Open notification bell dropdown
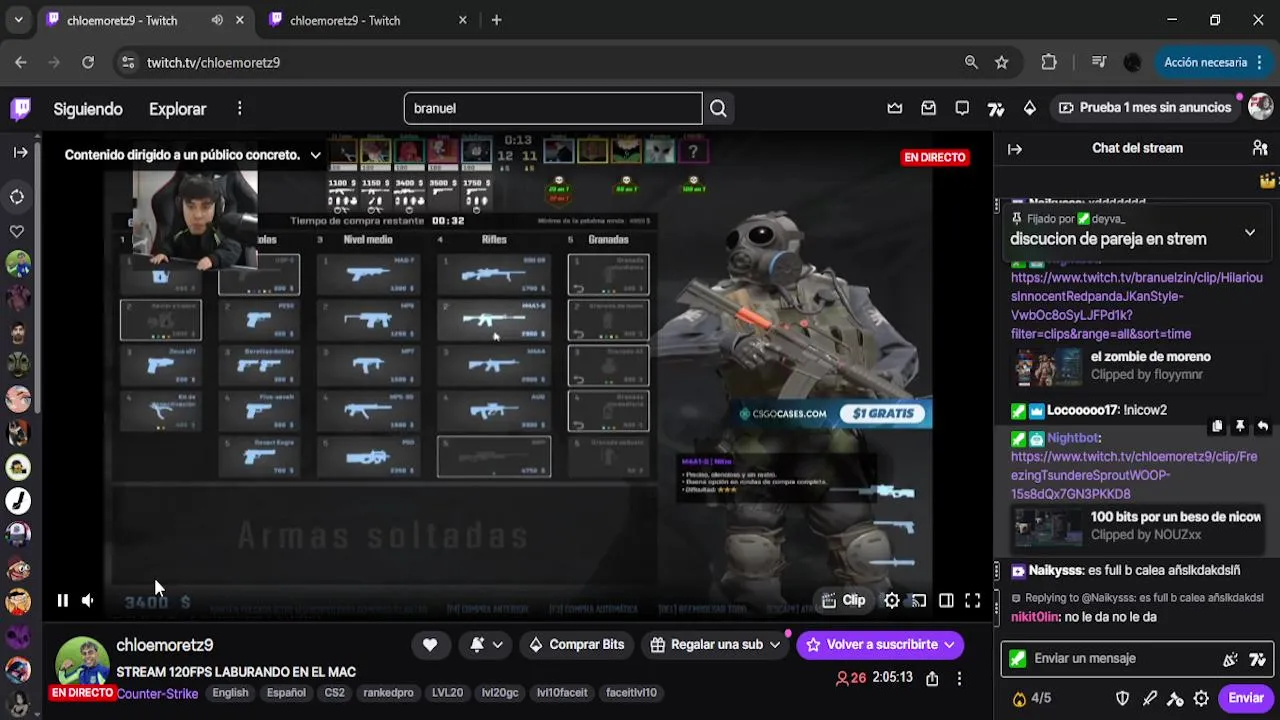This screenshot has width=1280, height=720. [486, 645]
